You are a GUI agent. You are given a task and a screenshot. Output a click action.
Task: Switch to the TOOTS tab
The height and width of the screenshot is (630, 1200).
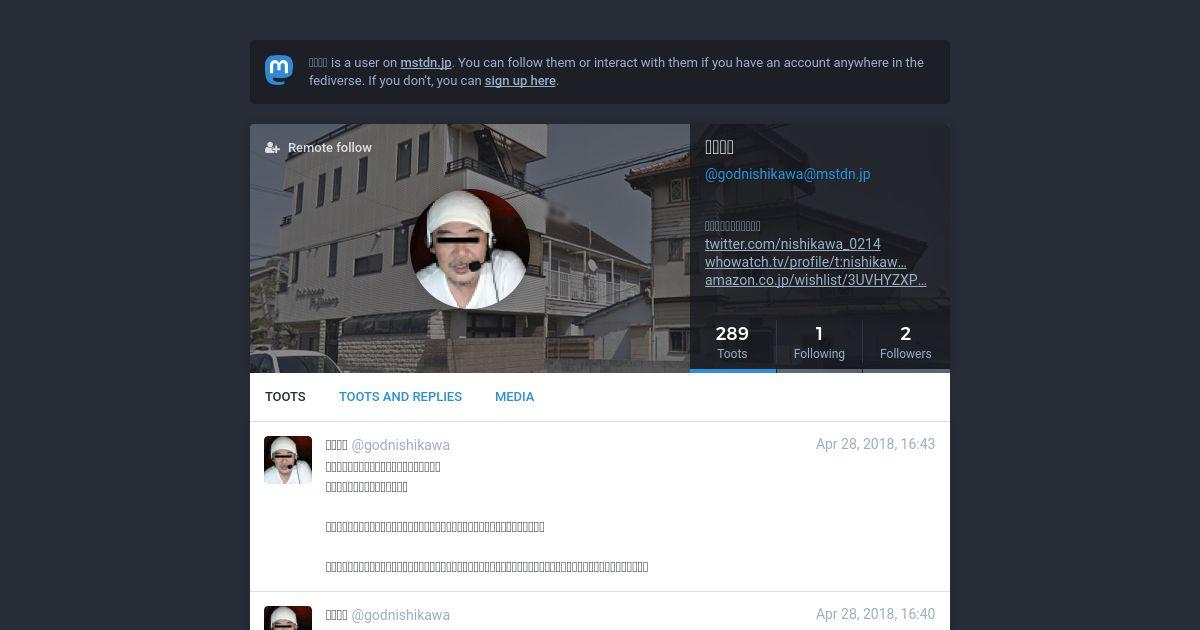click(x=285, y=397)
